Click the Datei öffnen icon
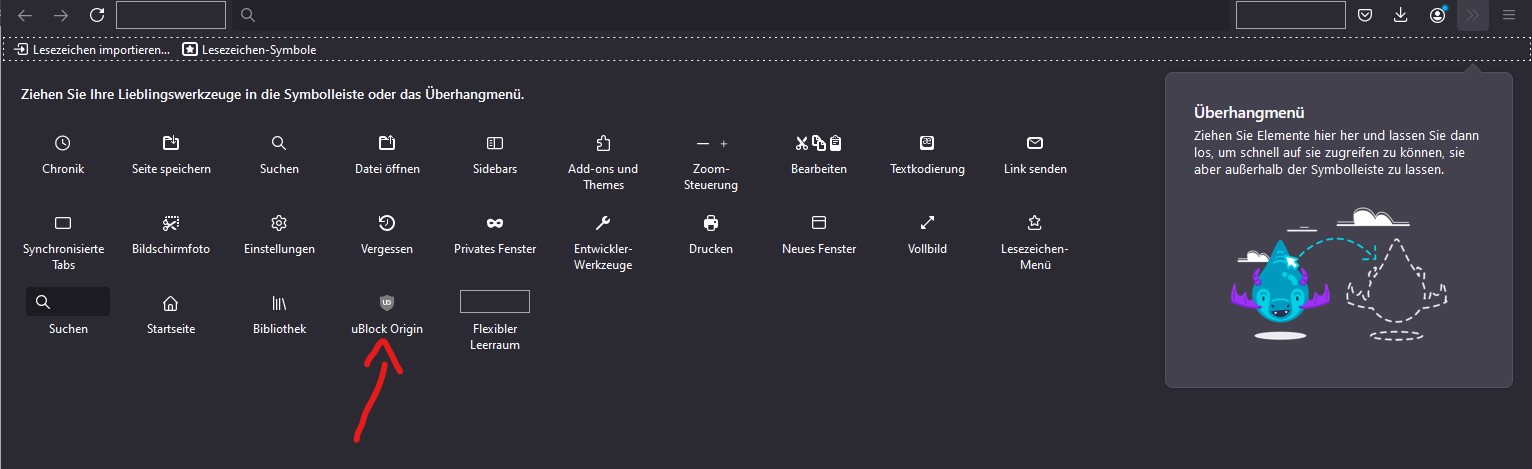The width and height of the screenshot is (1532, 469). [387, 143]
